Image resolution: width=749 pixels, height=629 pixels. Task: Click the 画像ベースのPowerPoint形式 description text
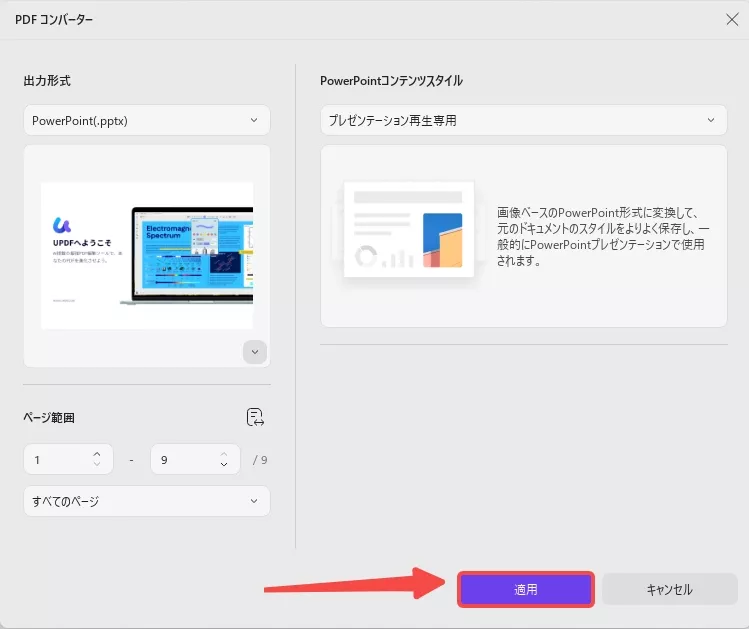coord(603,236)
